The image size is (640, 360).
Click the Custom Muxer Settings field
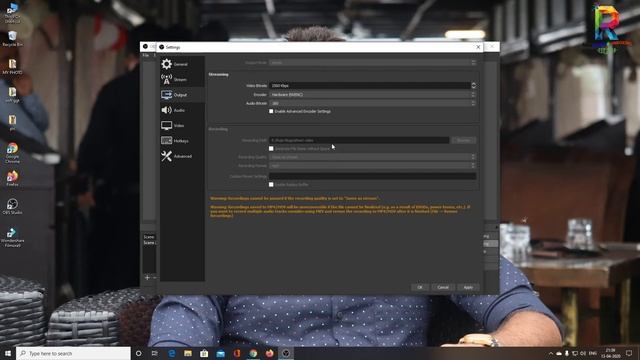(x=373, y=176)
